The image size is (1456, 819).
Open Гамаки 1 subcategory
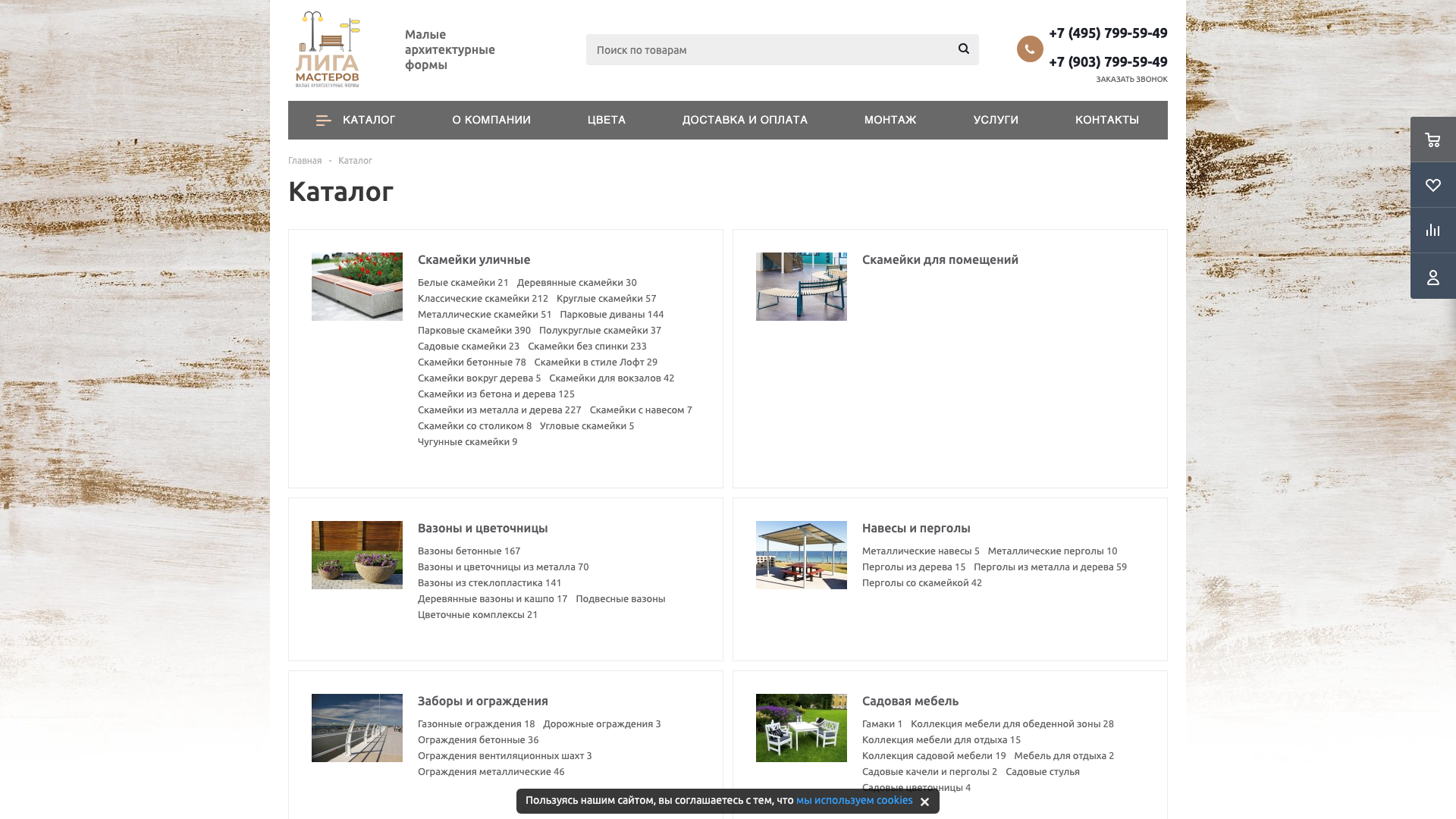pos(882,723)
